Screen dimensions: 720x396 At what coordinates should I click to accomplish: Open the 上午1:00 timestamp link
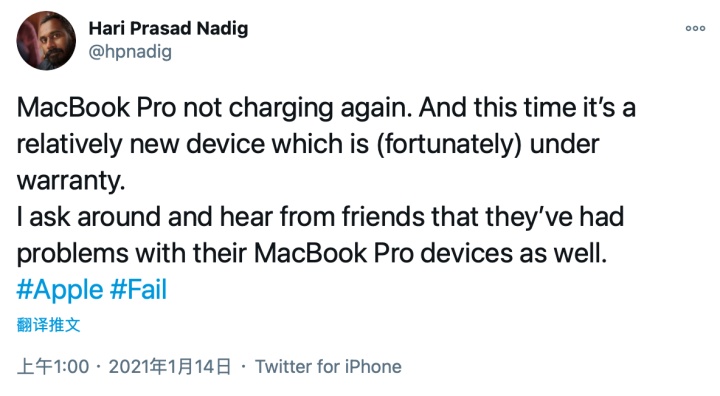click(x=53, y=367)
